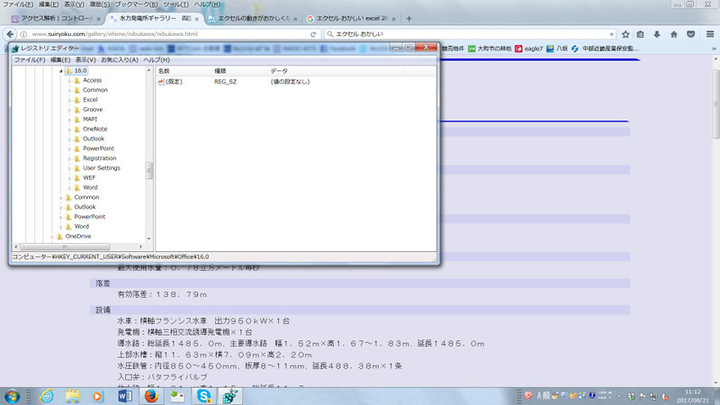Open Word from the Windows taskbar

coord(127,396)
